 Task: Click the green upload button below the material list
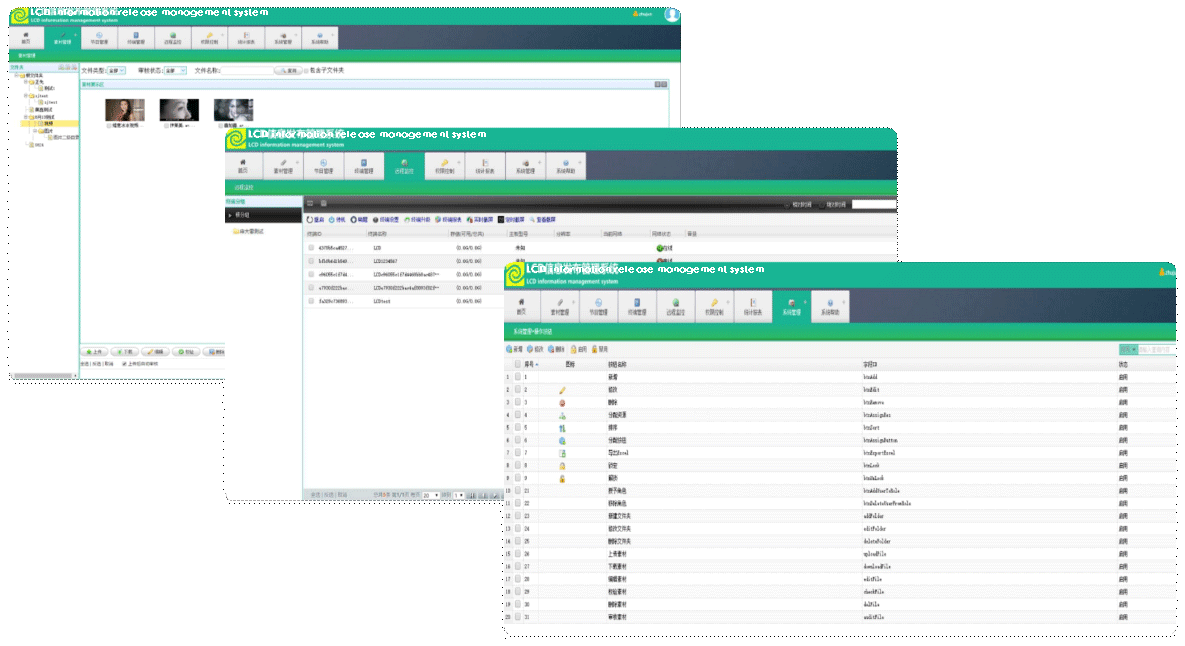pos(93,352)
